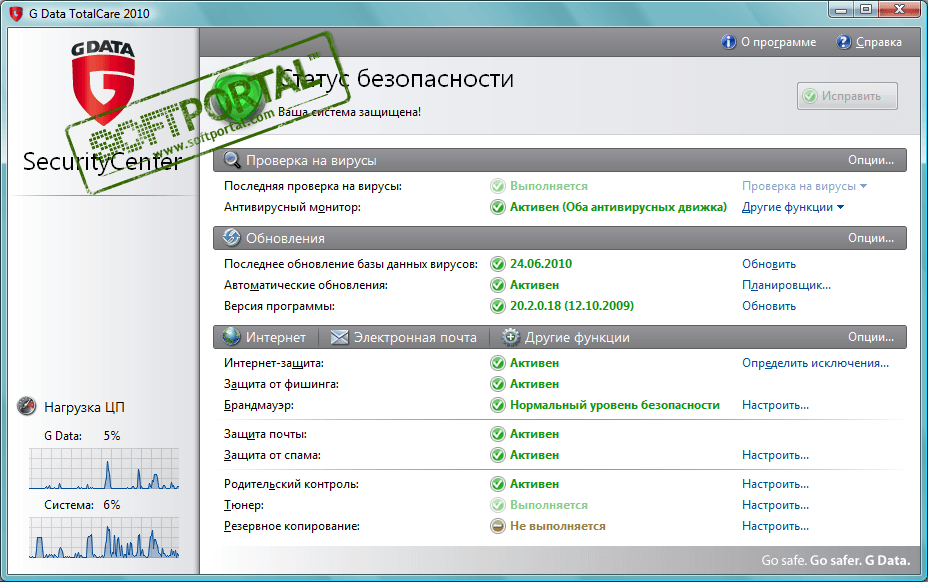The height and width of the screenshot is (582, 928).
Task: Switch to the Интернет tab
Action: 265,337
